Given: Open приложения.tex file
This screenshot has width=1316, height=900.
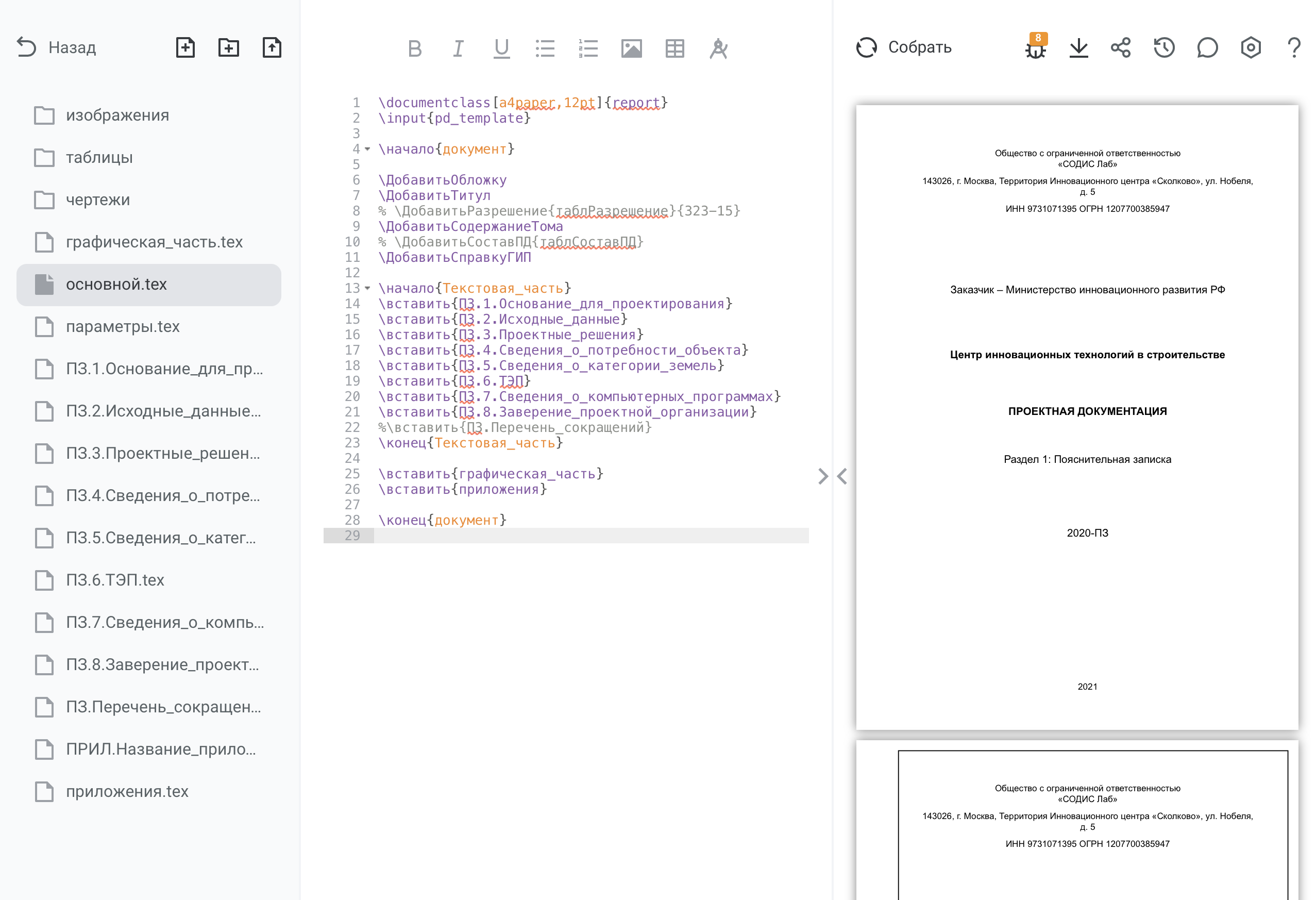Looking at the screenshot, I should pos(149,792).
